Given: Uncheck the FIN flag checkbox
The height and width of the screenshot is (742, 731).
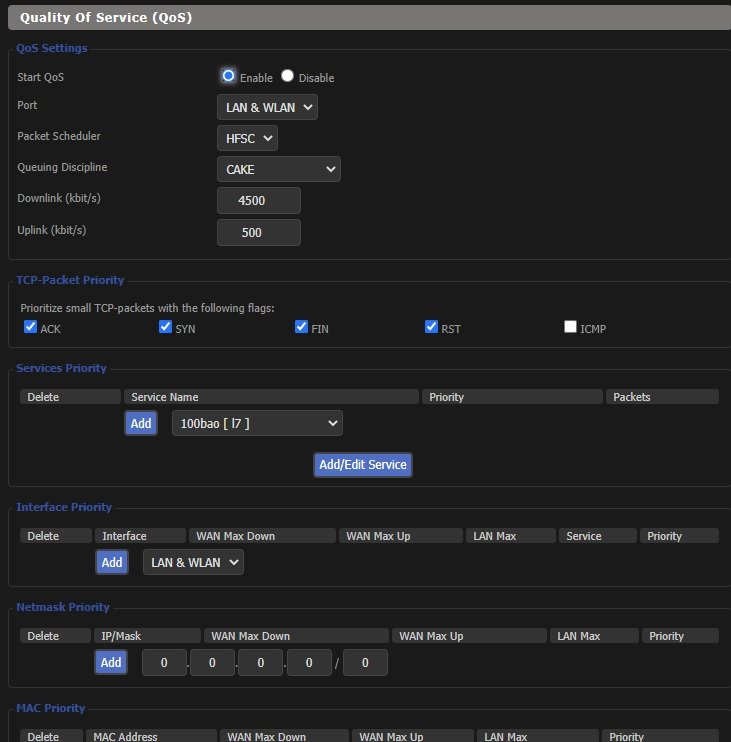Looking at the screenshot, I should click(301, 327).
